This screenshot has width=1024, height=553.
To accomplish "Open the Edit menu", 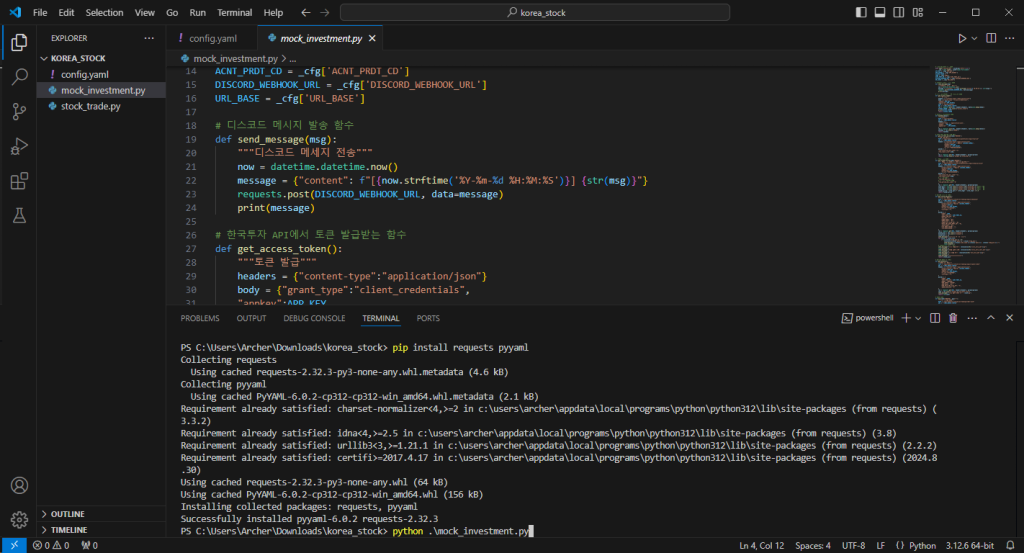I will point(66,12).
